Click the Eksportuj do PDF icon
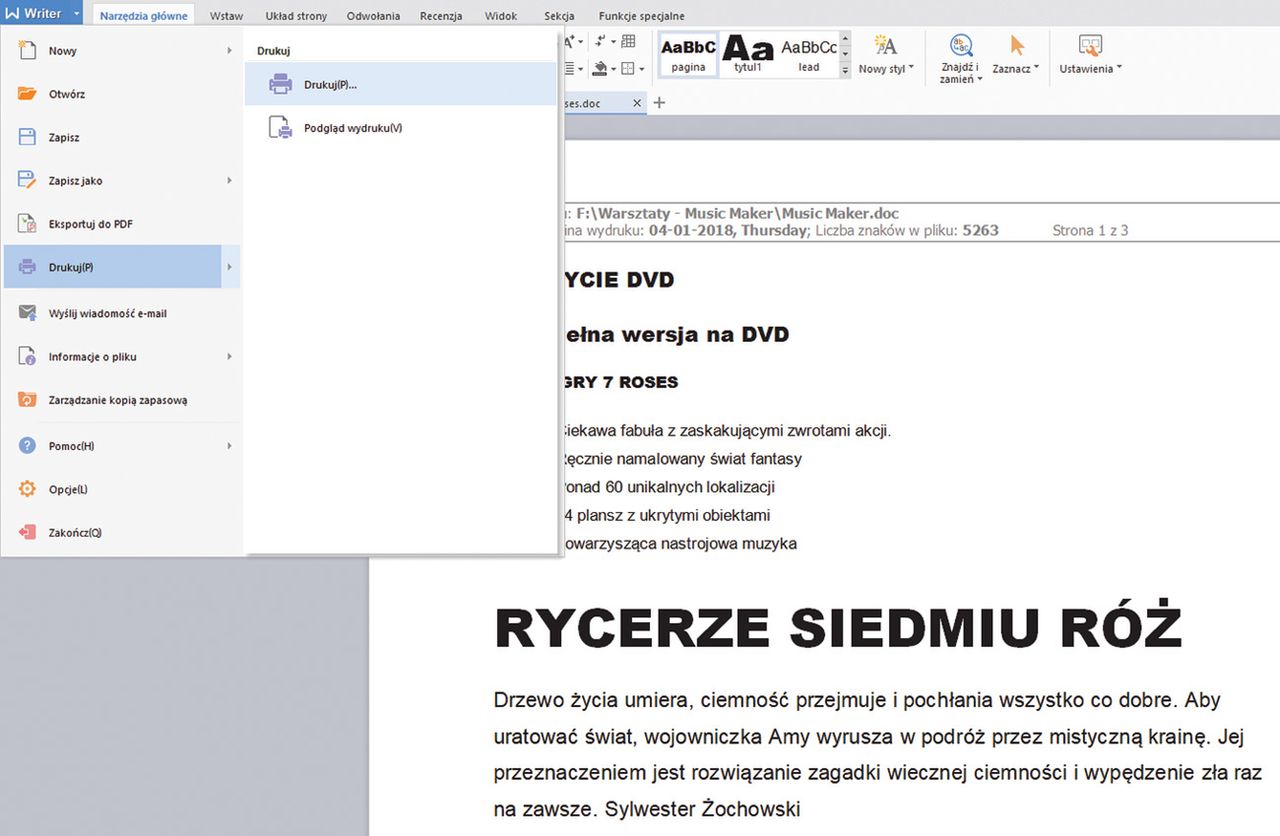Image resolution: width=1280 pixels, height=836 pixels. 28,224
